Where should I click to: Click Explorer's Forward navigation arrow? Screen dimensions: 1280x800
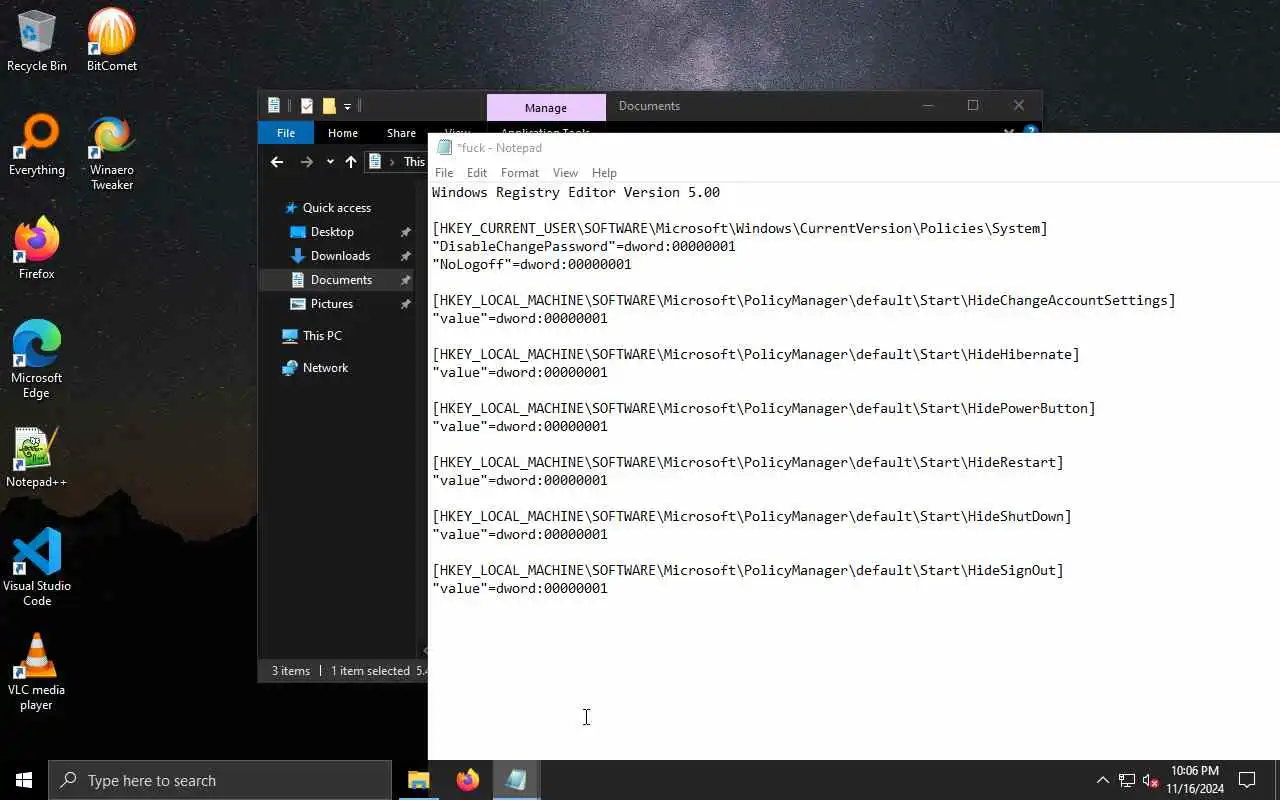pos(307,162)
